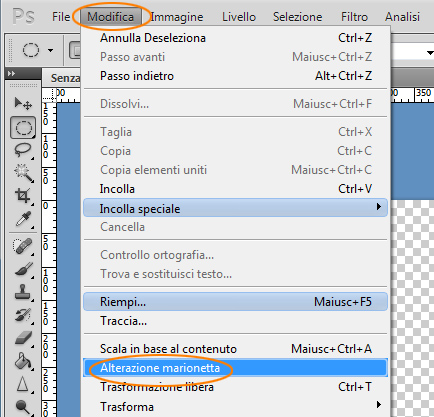Select the Eyedropper tool

coord(23,219)
